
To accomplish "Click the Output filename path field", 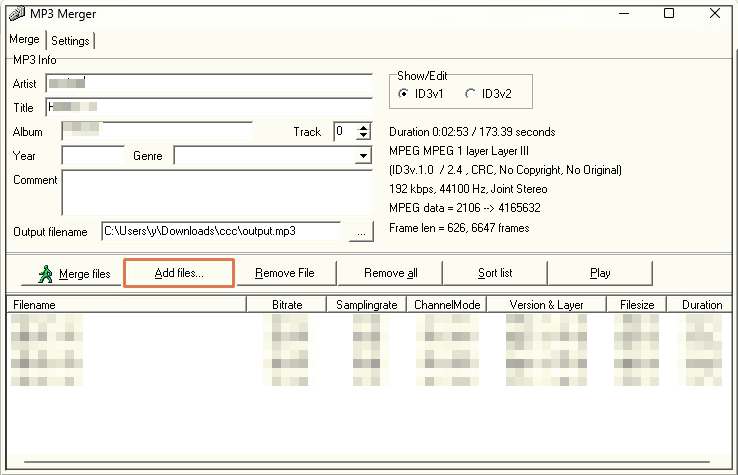I will [221, 231].
